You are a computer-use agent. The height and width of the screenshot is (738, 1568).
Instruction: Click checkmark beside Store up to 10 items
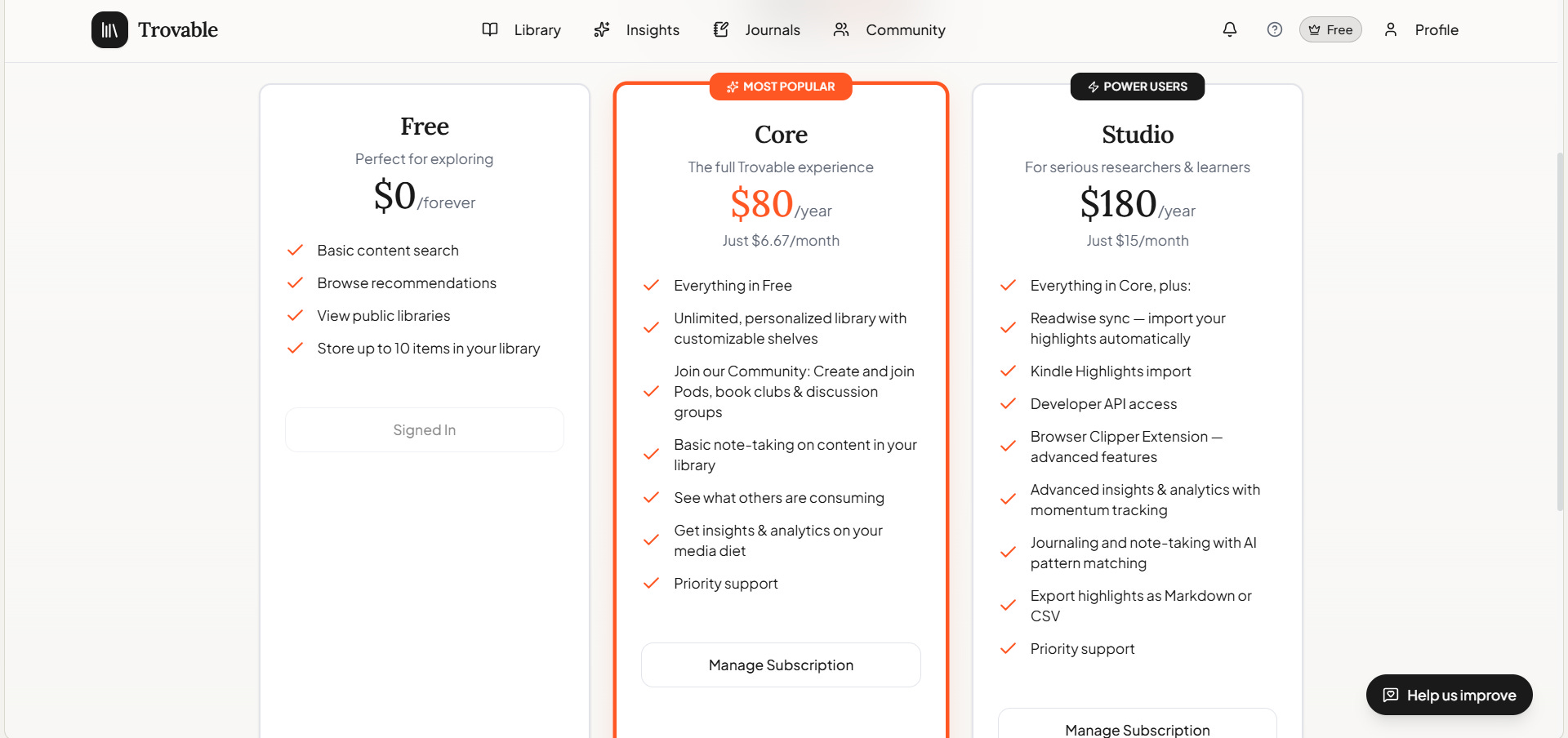coord(296,348)
